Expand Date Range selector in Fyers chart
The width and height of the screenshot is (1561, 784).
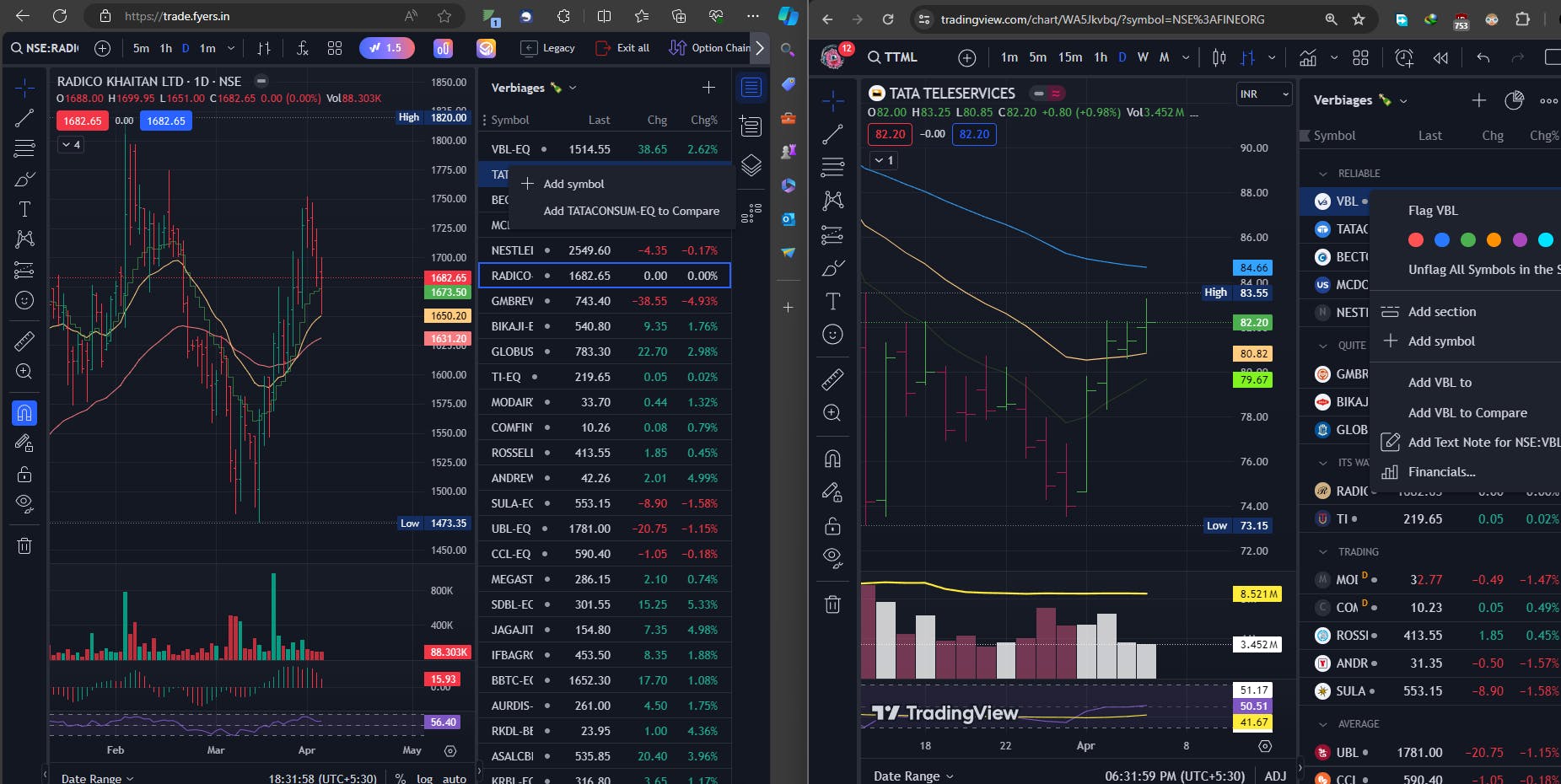coord(98,778)
